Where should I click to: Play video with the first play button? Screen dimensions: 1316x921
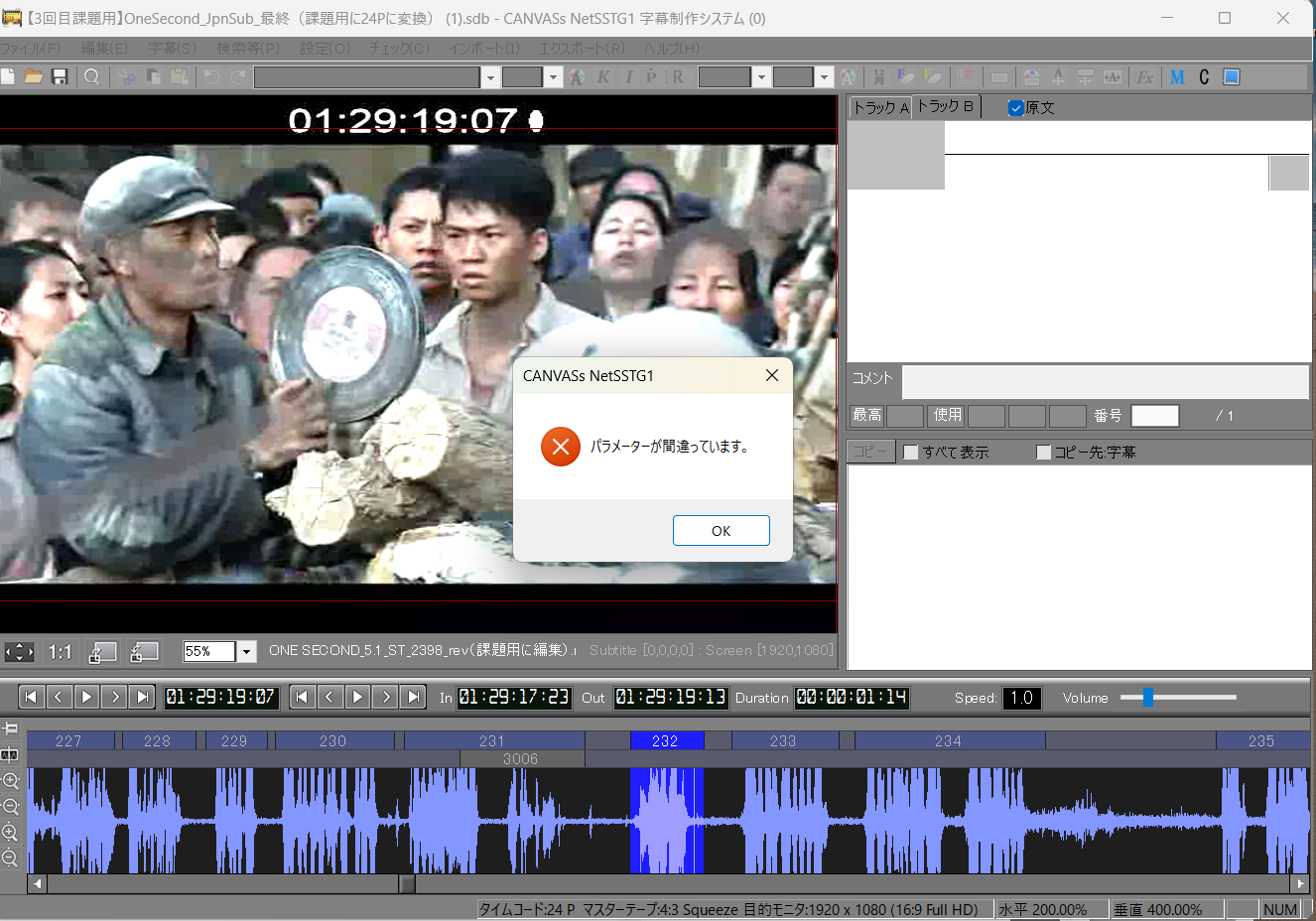point(87,698)
